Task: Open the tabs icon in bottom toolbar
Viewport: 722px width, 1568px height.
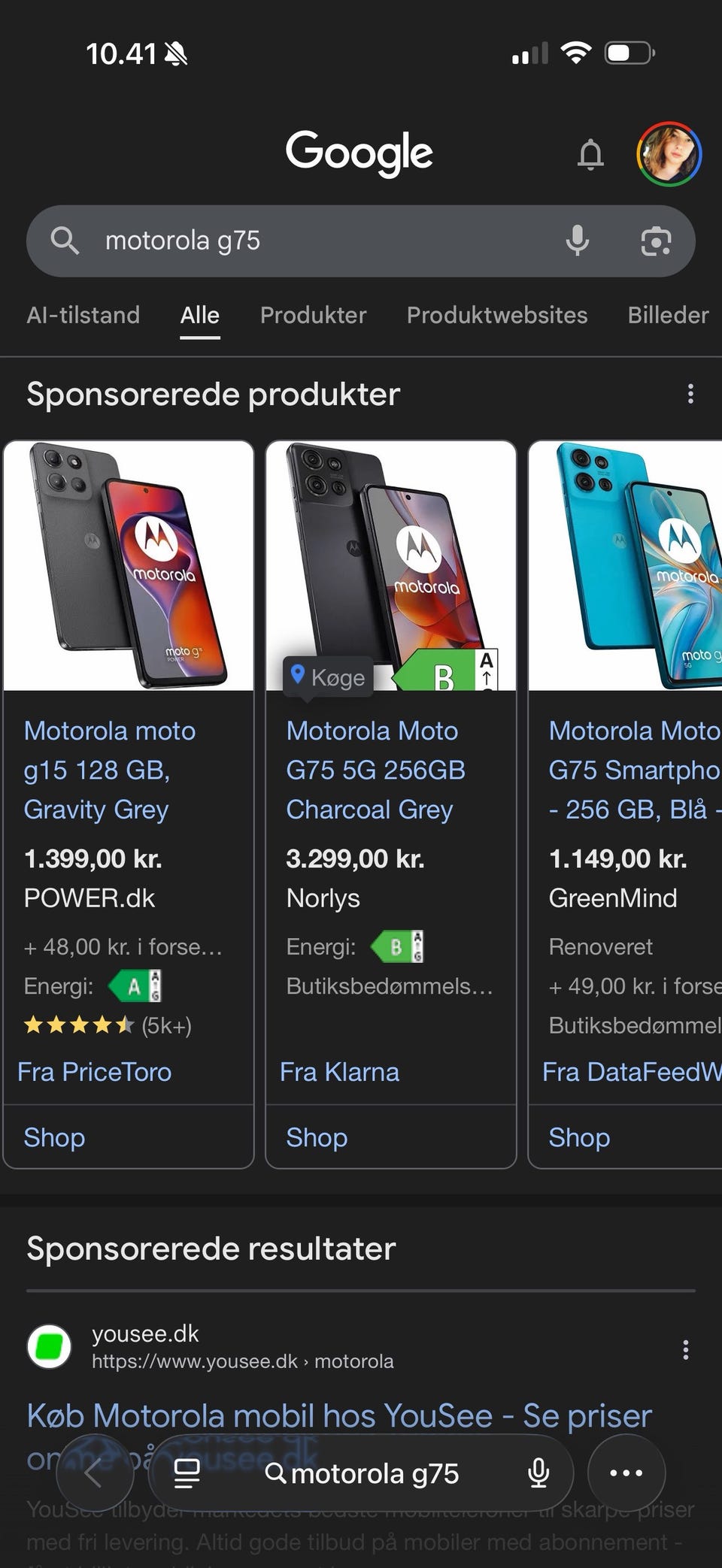Action: point(187,1473)
